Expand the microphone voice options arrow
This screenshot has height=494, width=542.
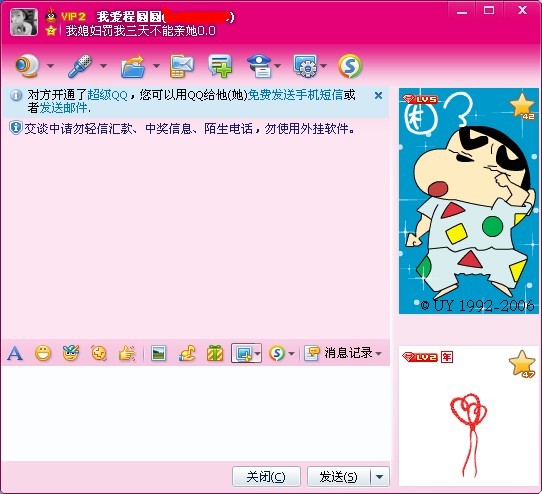coord(103,66)
